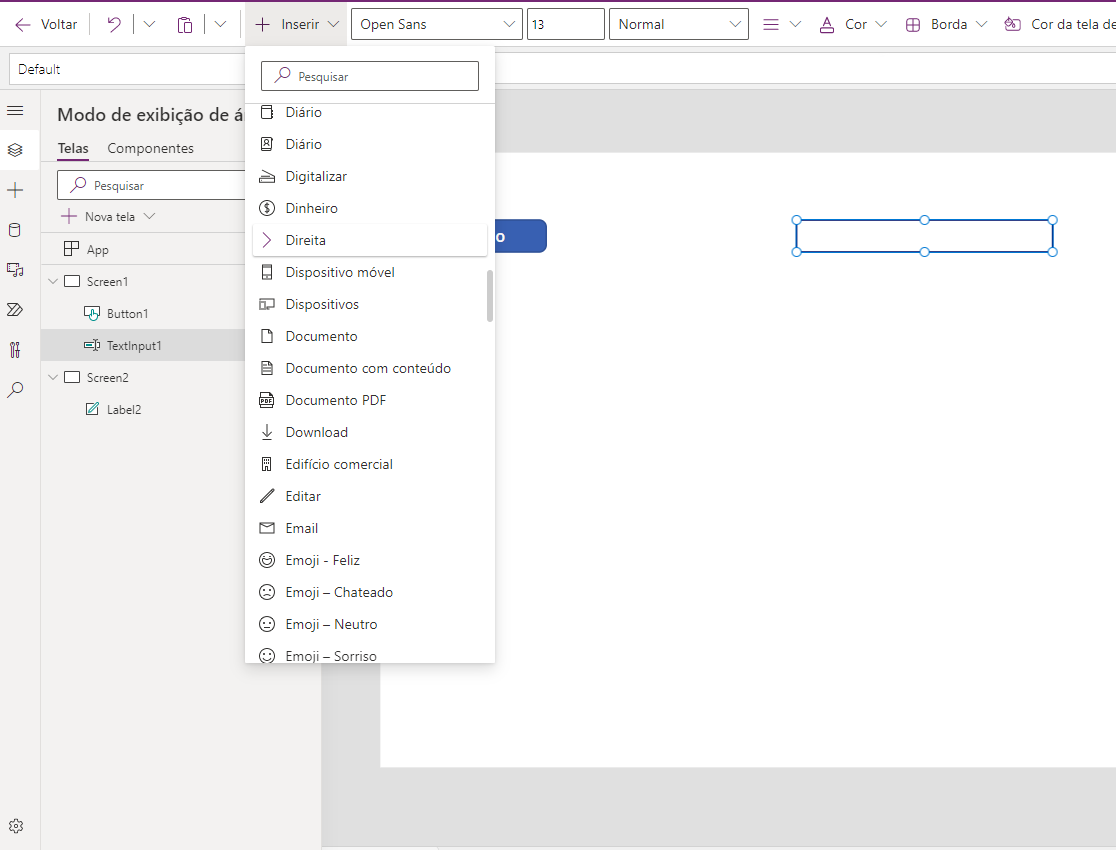The image size is (1116, 850).
Task: Click the tree view Pesquisar search box
Action: [151, 185]
